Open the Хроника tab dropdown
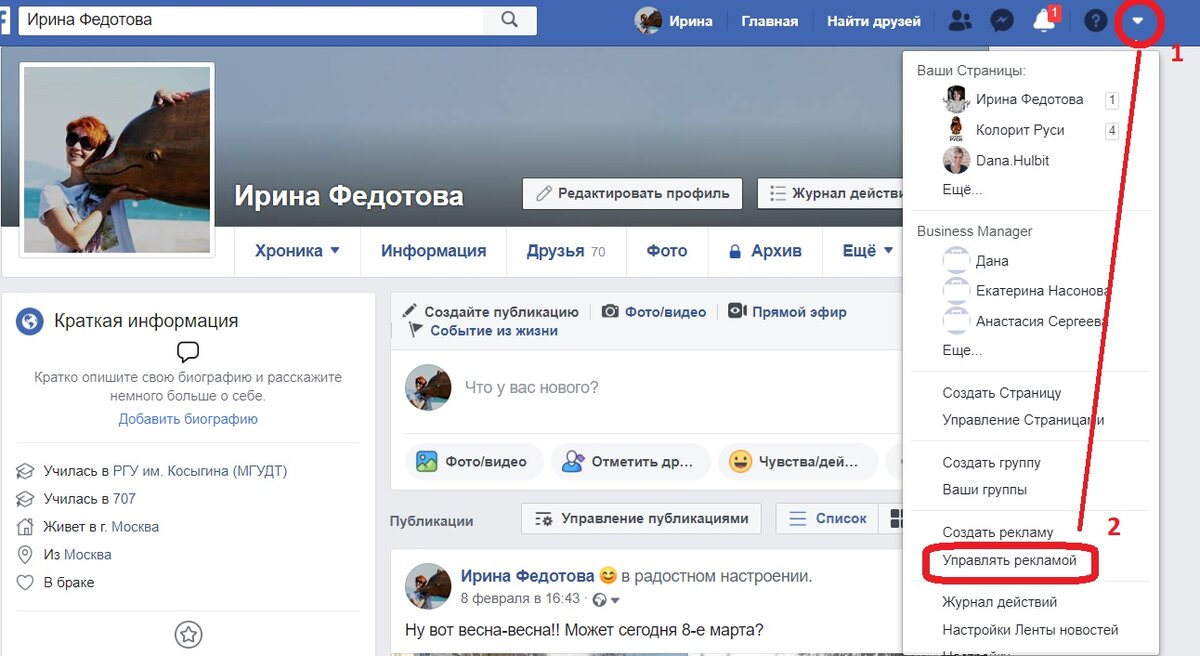This screenshot has width=1200, height=656. (x=297, y=251)
